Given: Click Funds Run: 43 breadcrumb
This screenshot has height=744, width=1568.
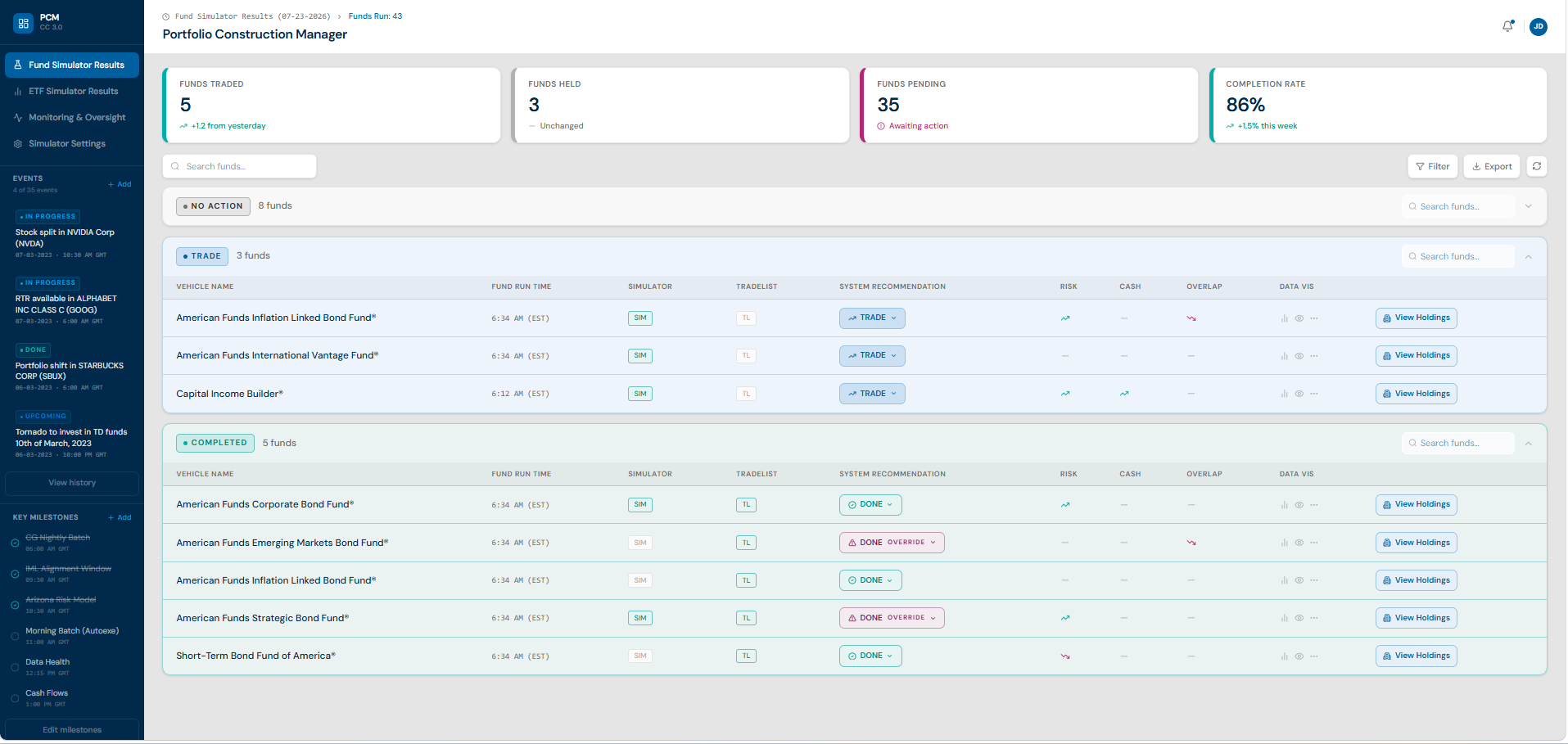Looking at the screenshot, I should (375, 16).
